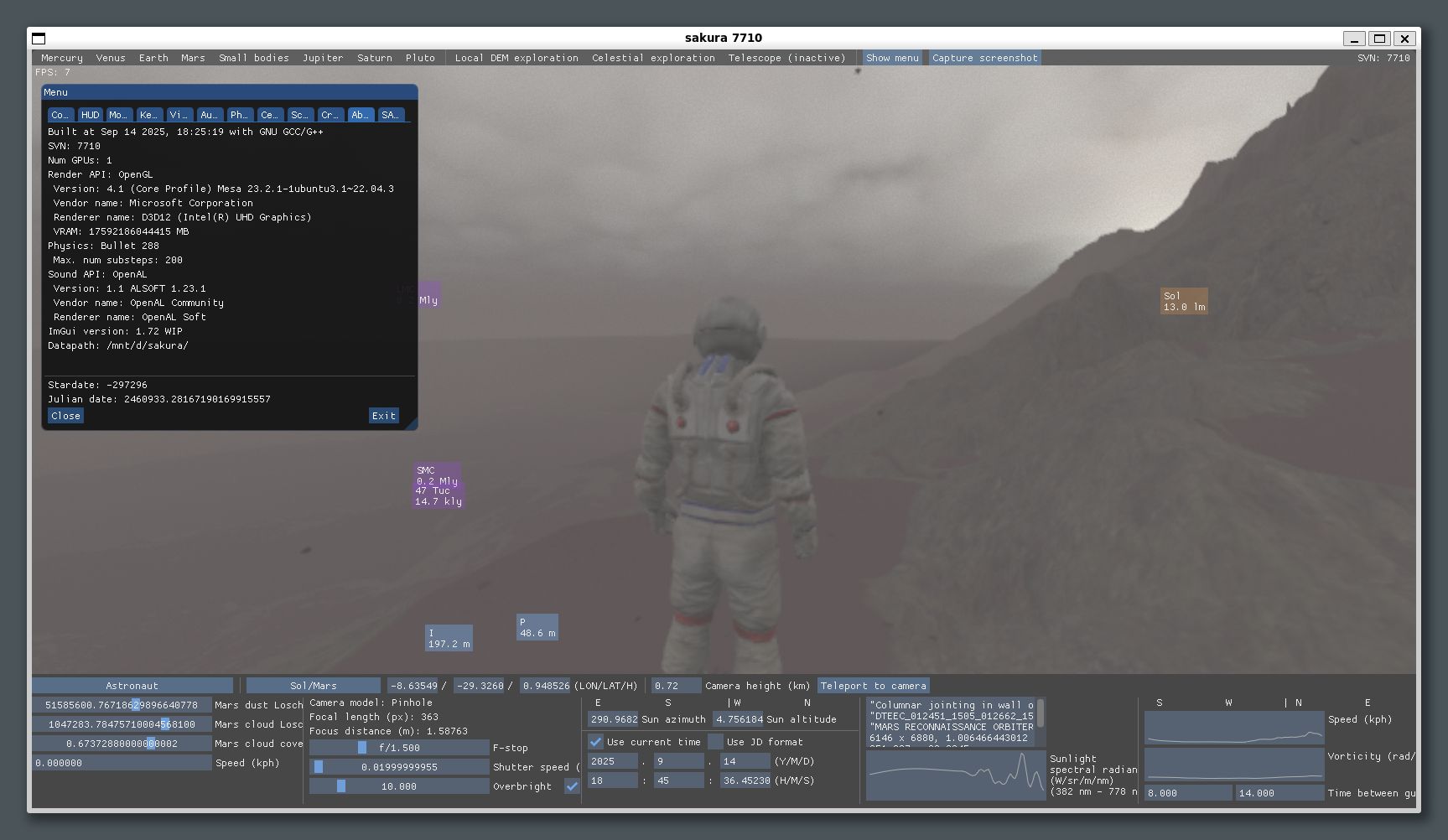Select the Ab... tab in Menu window
This screenshot has height=840, width=1448.
pyautogui.click(x=361, y=115)
